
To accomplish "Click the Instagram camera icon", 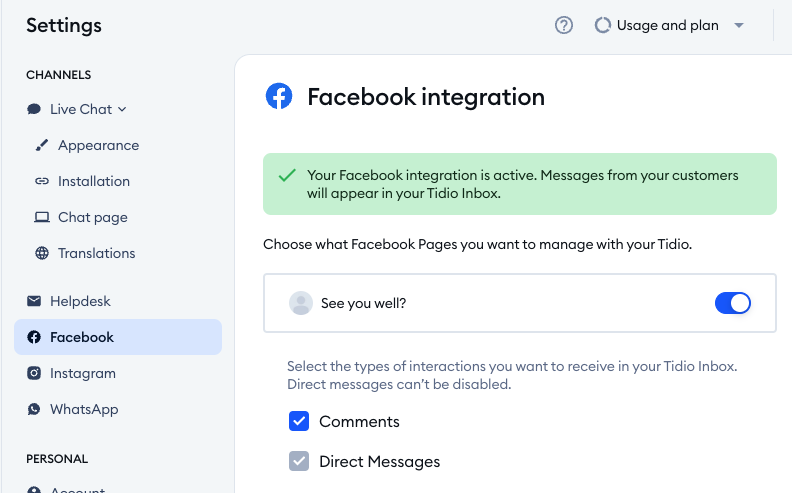I will coord(34,373).
